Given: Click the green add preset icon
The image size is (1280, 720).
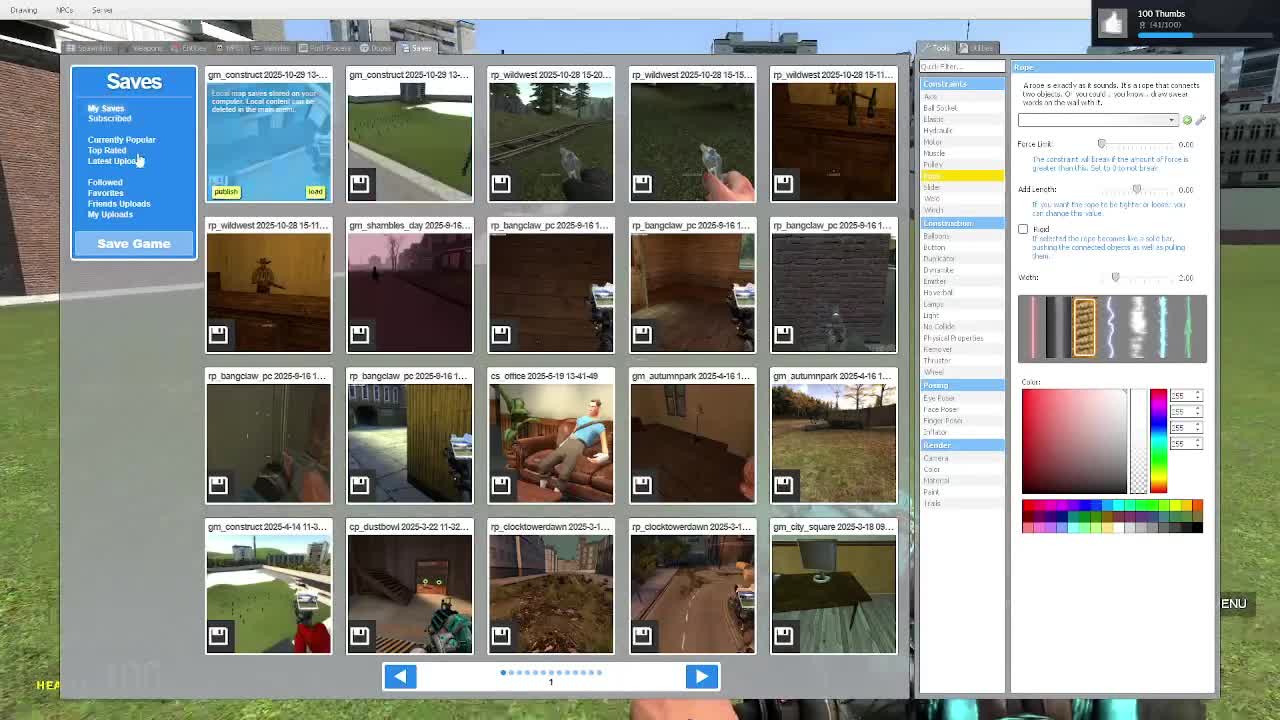Looking at the screenshot, I should pos(1187,120).
